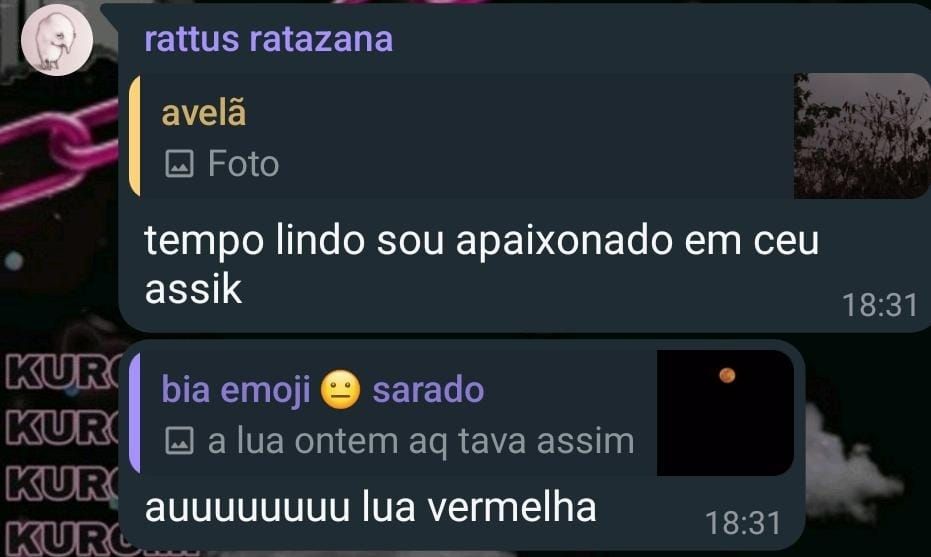
Task: Open quoted reply from bia emoji sarado
Action: [461, 413]
